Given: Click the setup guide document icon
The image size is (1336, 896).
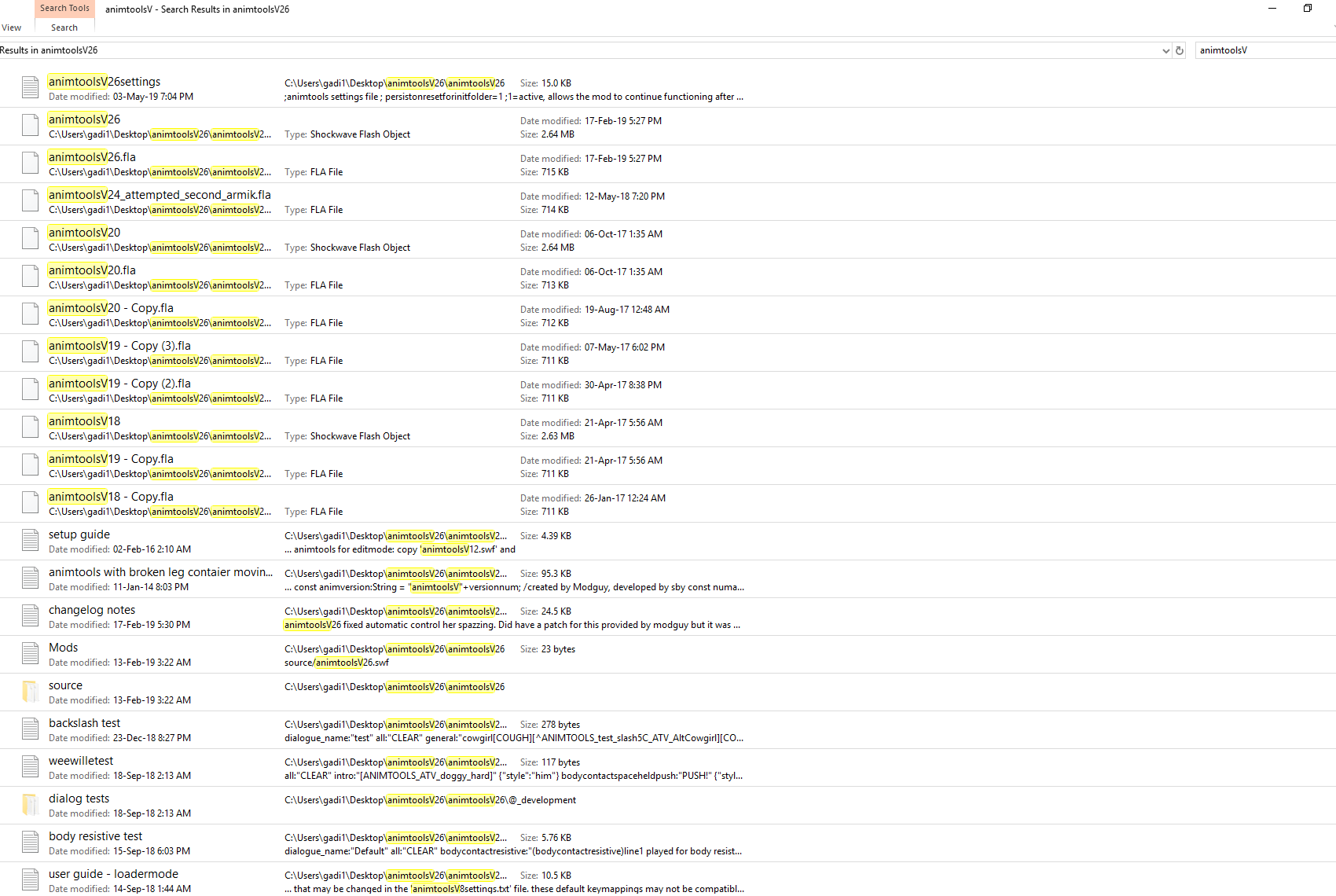Looking at the screenshot, I should [x=30, y=541].
